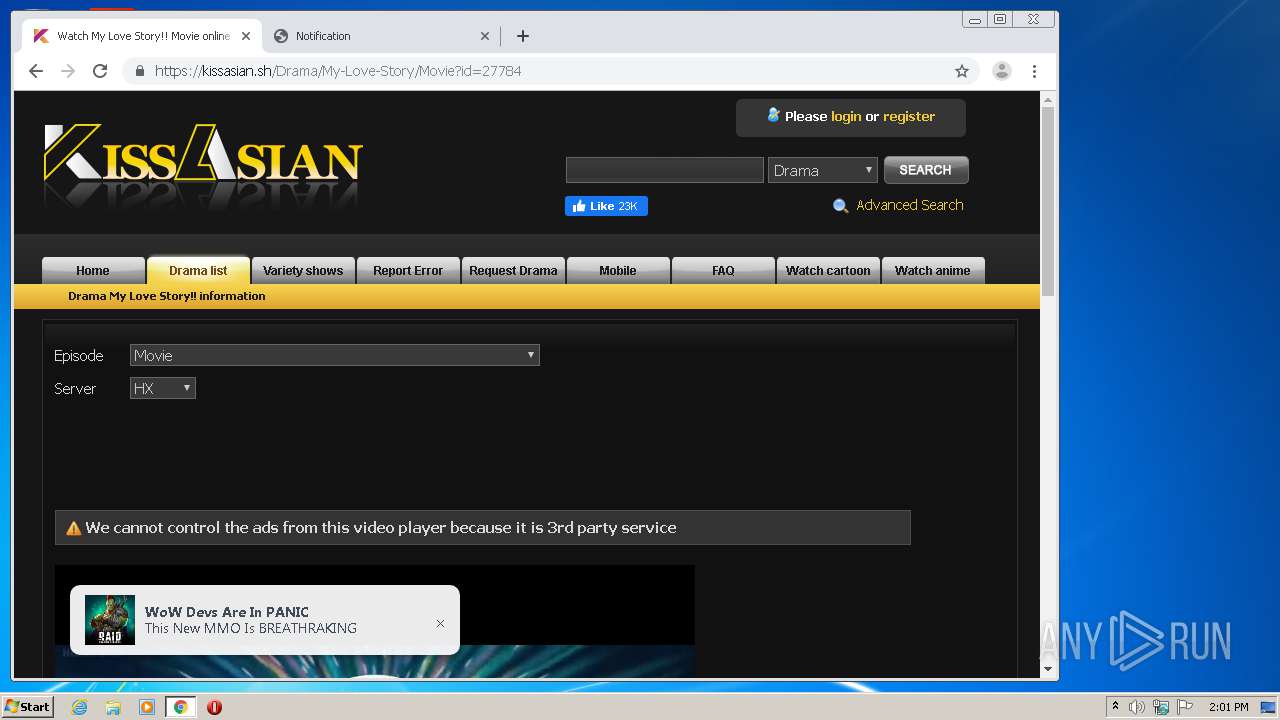Open the Chrome profile avatar
Viewport: 1280px width, 720px height.
(x=1001, y=71)
